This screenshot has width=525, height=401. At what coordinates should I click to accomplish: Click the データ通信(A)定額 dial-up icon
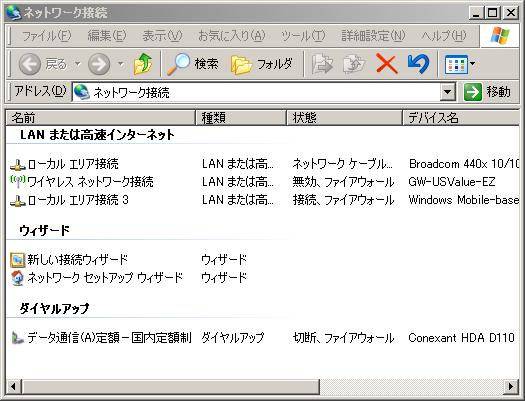click(x=18, y=337)
